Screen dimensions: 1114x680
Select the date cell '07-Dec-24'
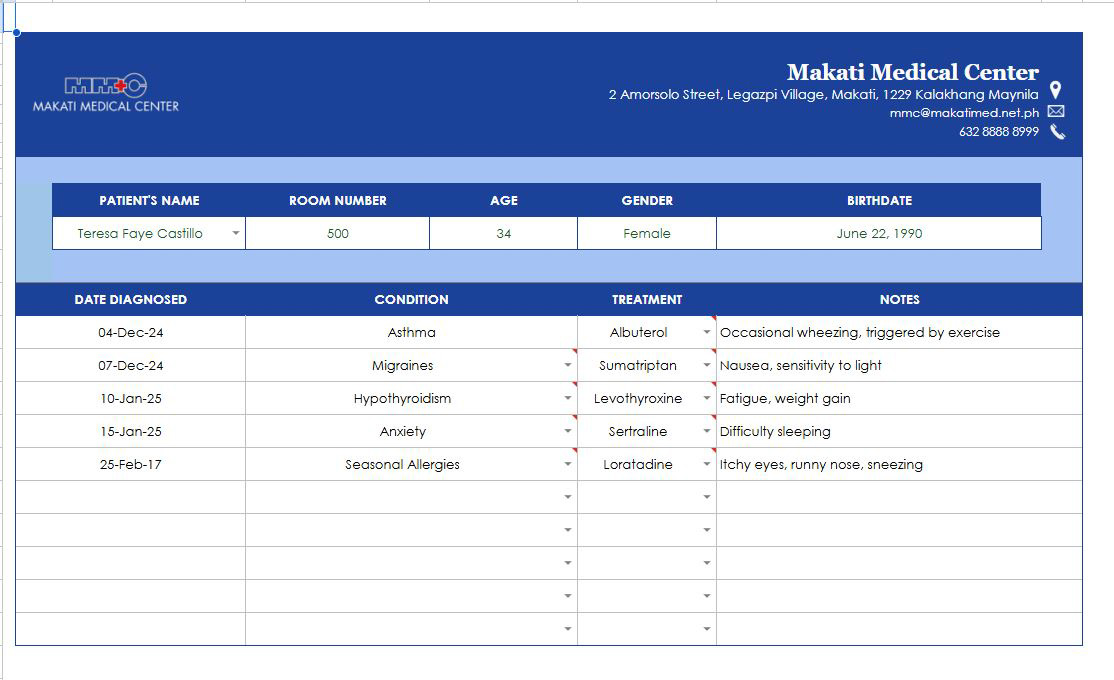[x=131, y=365]
